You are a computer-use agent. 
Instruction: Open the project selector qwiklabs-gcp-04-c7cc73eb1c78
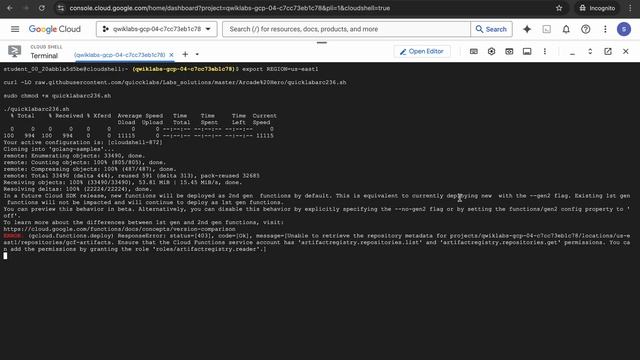tap(157, 29)
